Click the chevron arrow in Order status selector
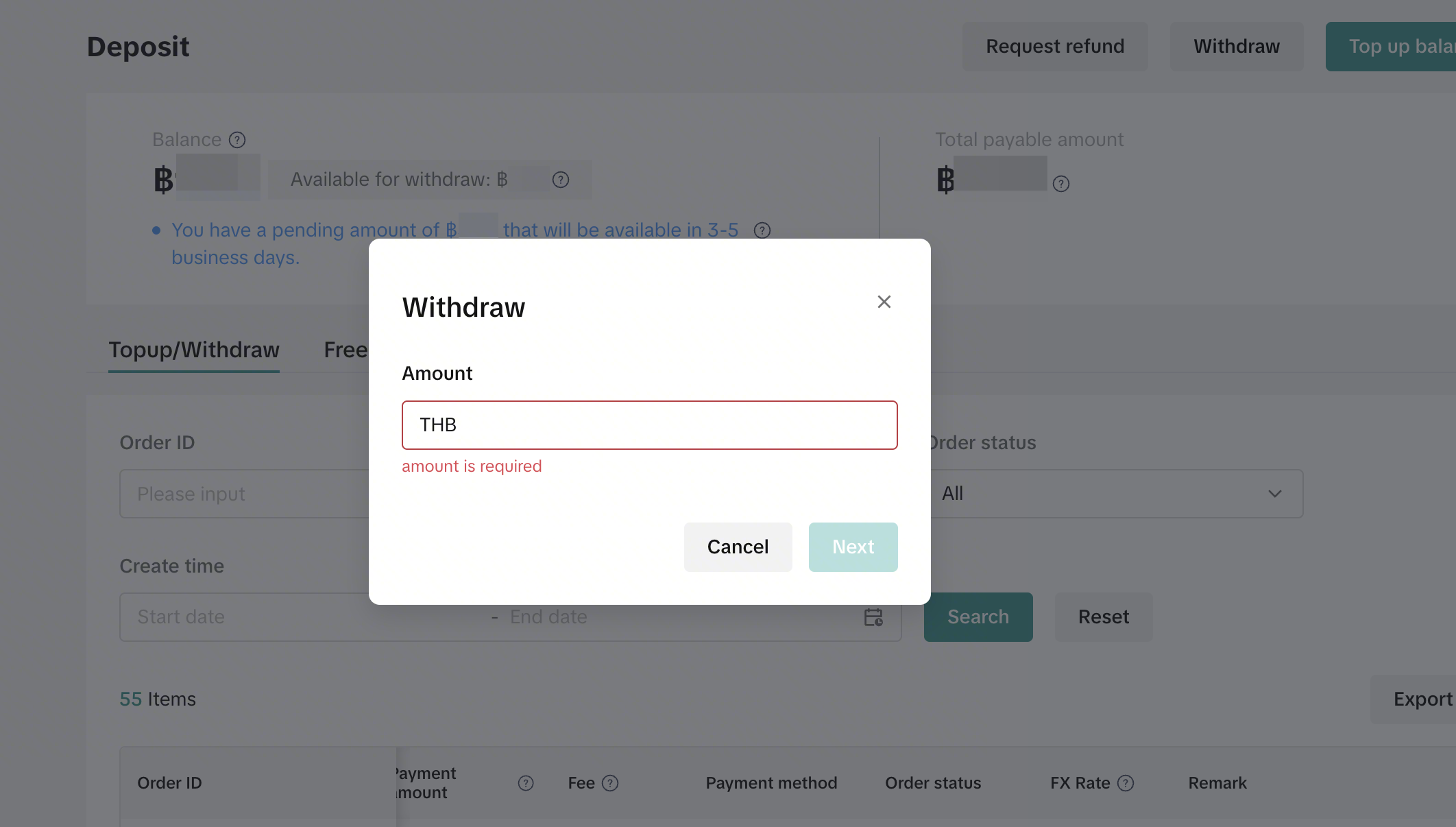The width and height of the screenshot is (1456, 827). [x=1275, y=494]
